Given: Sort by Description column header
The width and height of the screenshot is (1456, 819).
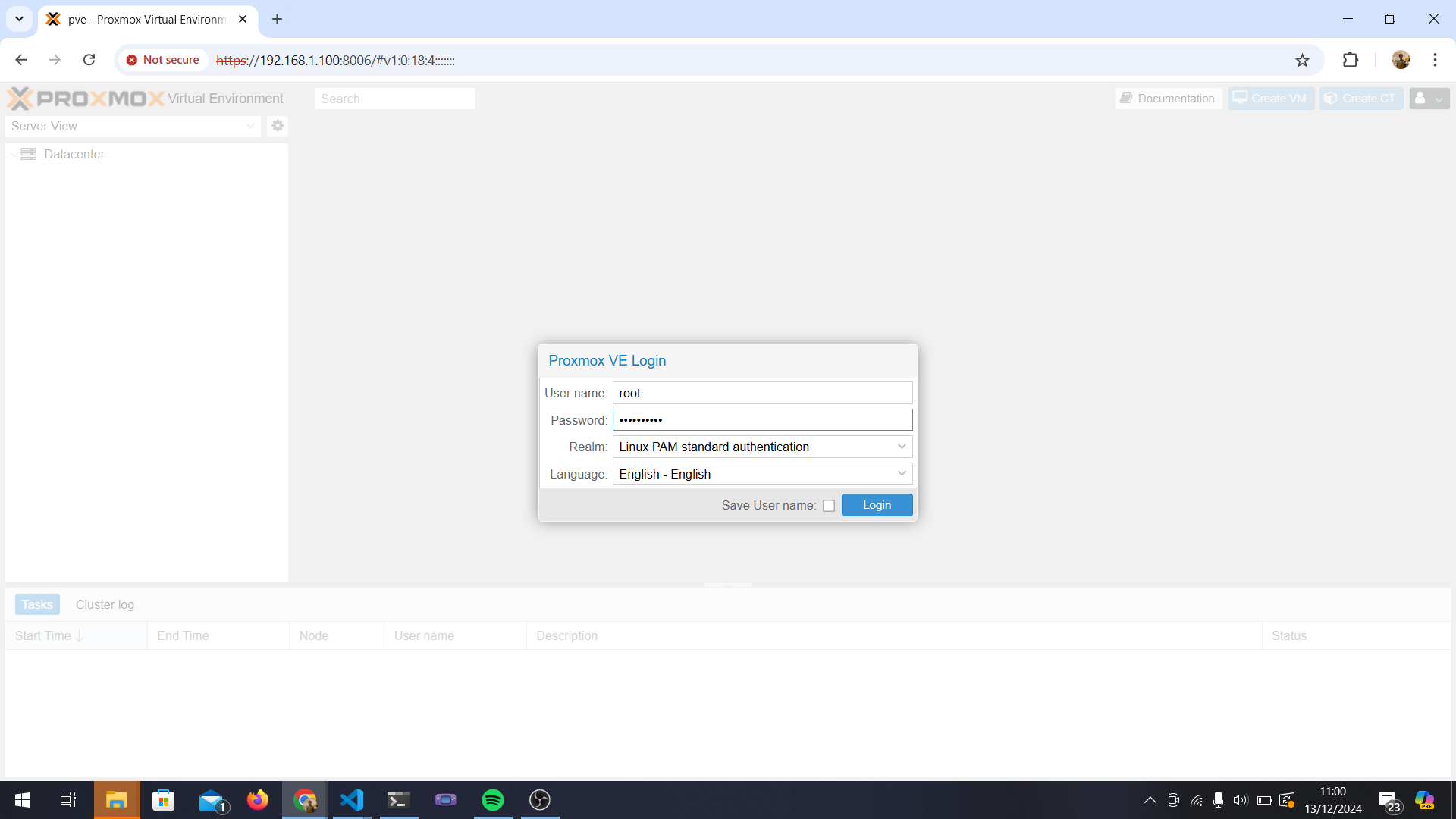Looking at the screenshot, I should (894, 635).
